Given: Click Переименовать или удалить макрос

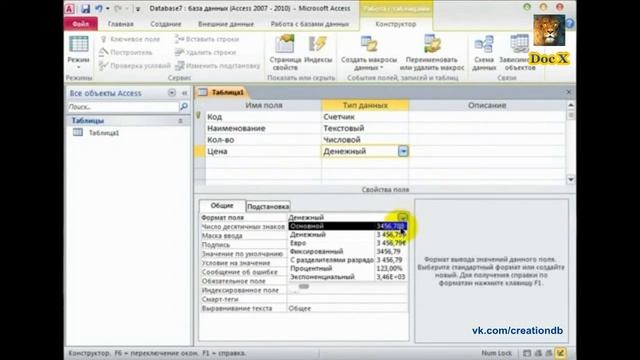Looking at the screenshot, I should coord(432,53).
